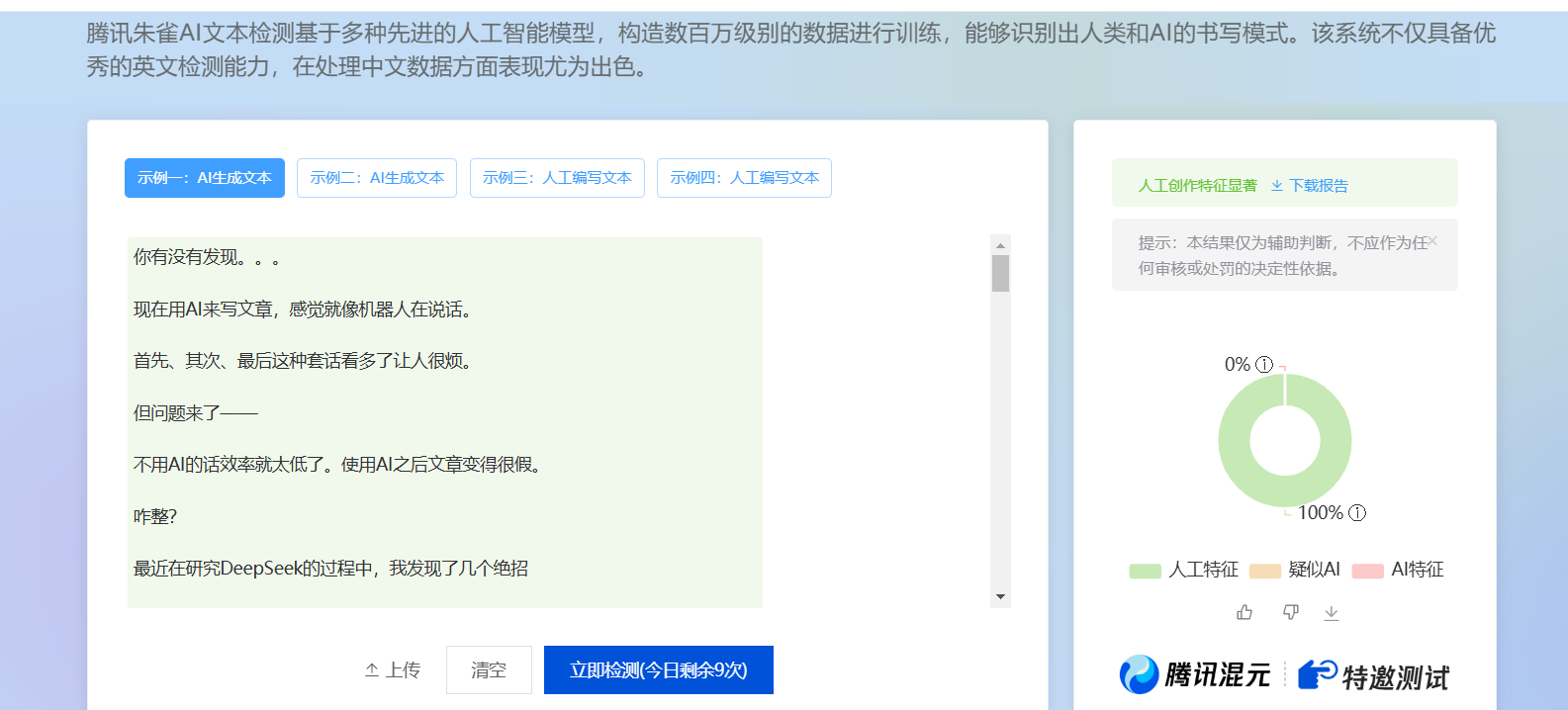Click the line 但问题来了——

196,413
